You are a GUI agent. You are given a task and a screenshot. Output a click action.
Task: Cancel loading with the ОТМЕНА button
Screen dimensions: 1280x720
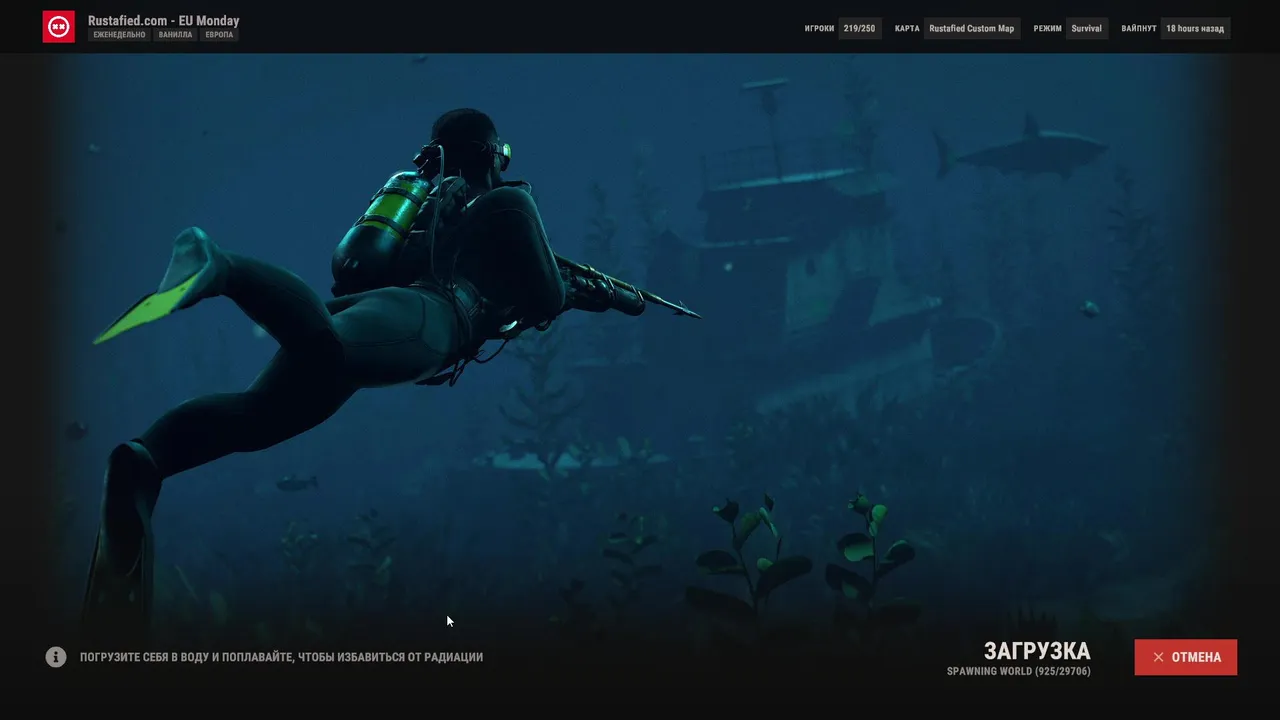click(1186, 657)
